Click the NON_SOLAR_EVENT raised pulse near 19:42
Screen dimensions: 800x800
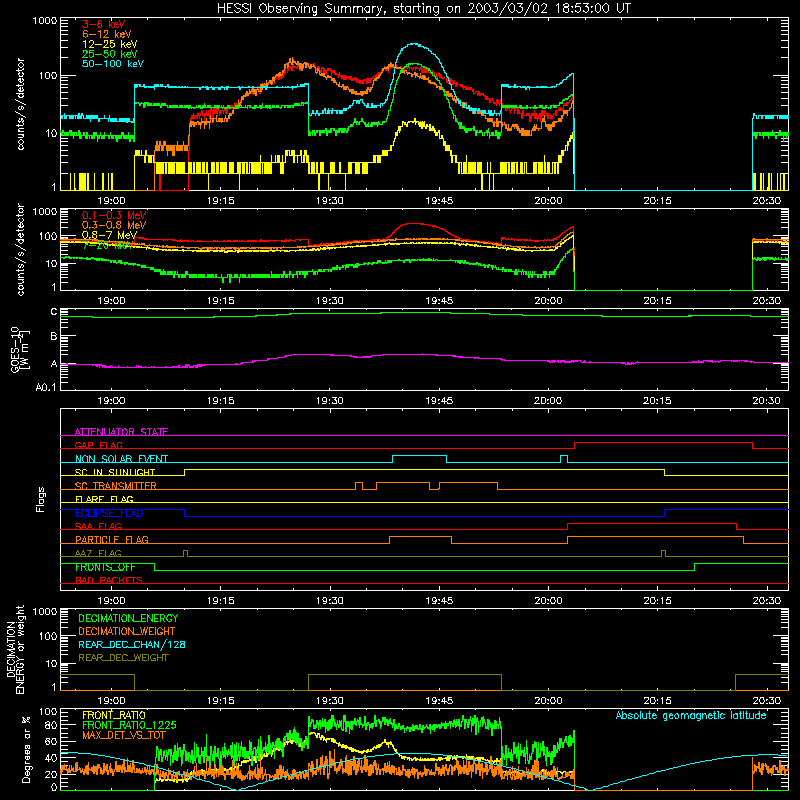click(x=419, y=456)
